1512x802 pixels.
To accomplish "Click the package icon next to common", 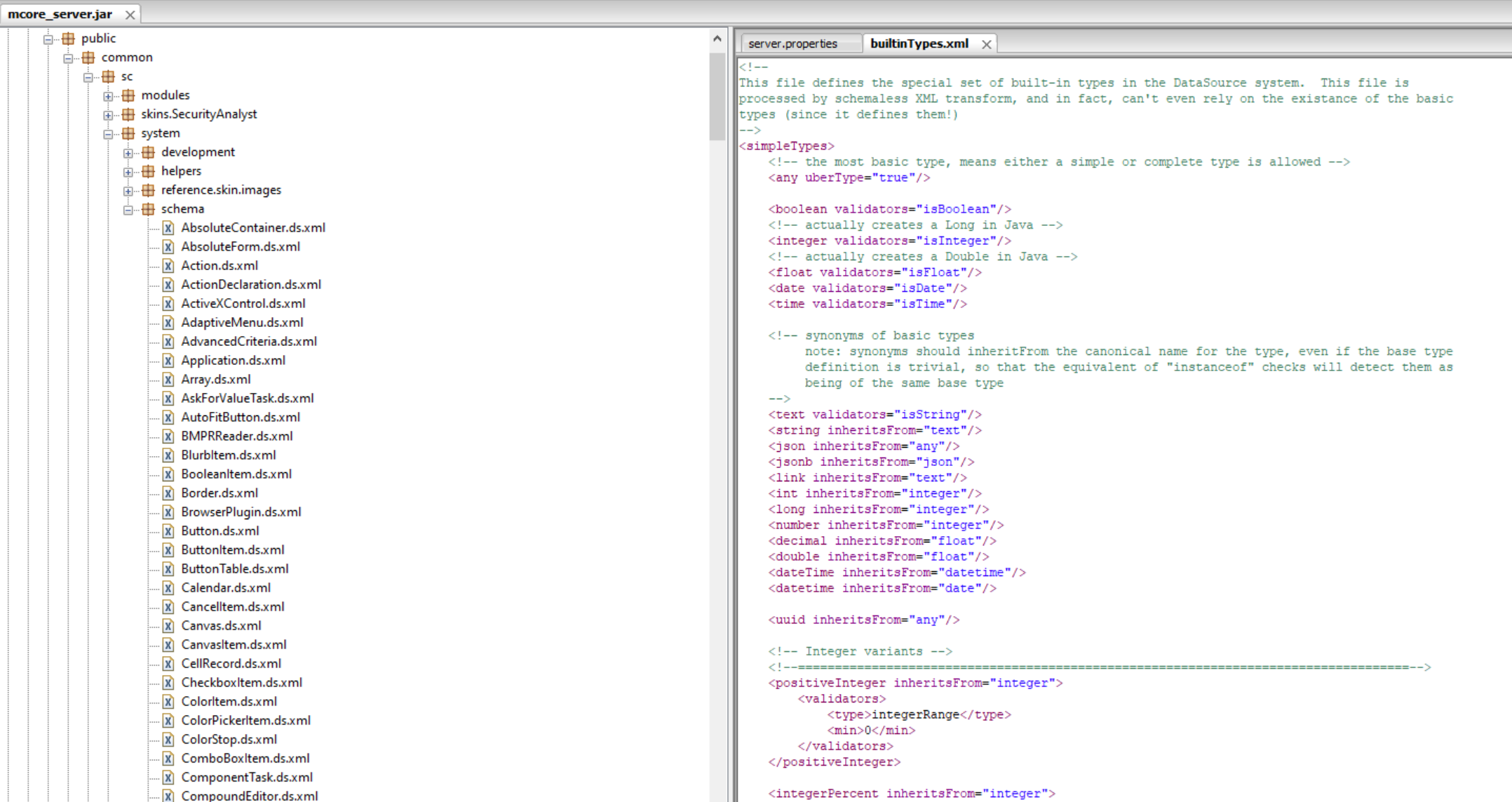I will coord(88,58).
